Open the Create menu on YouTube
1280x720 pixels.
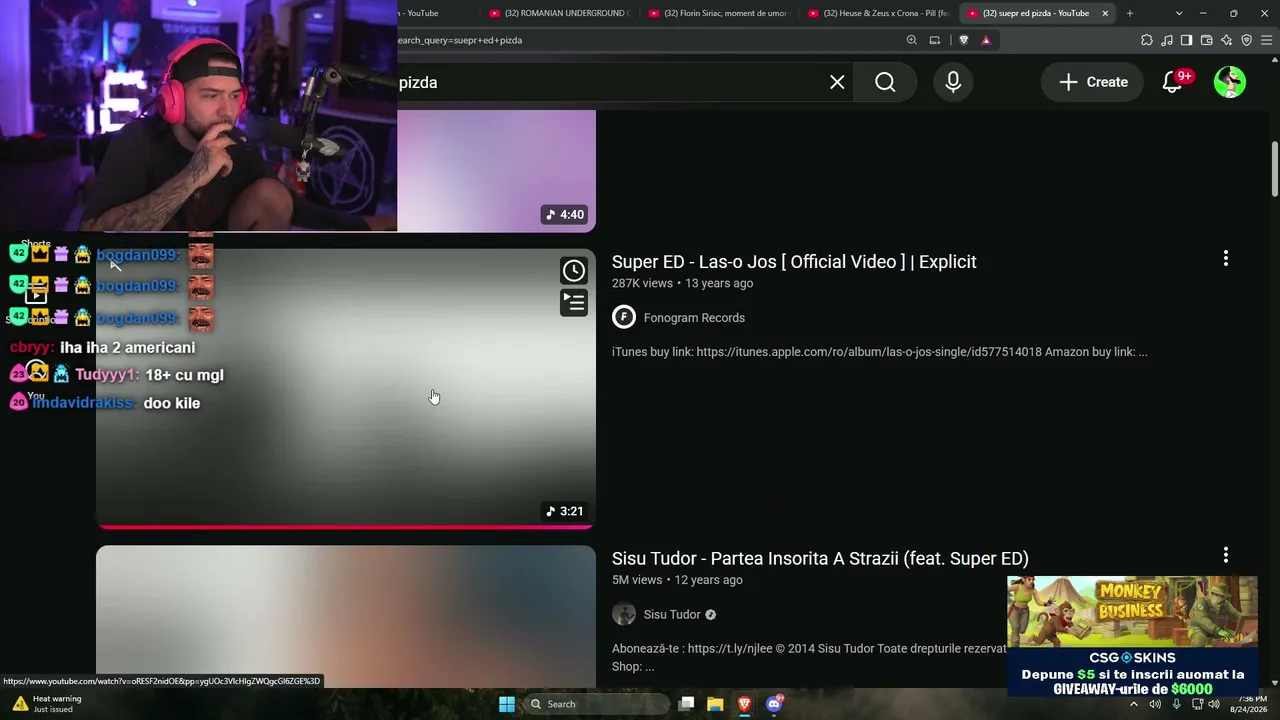click(1093, 82)
